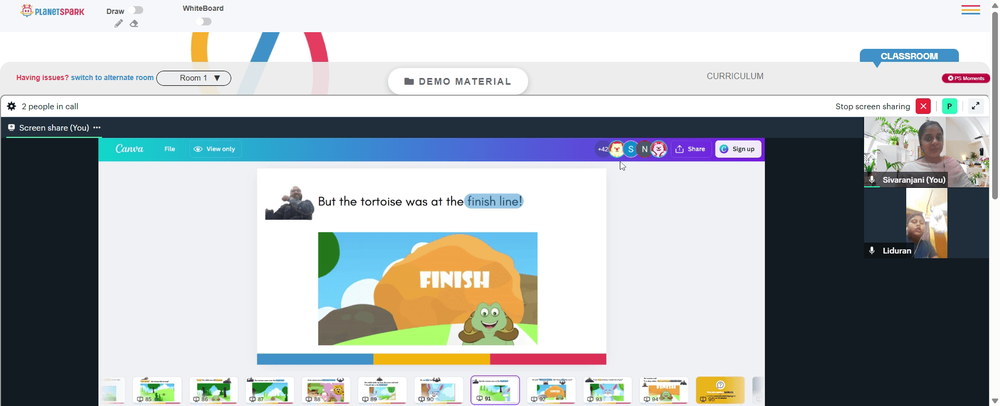The width and height of the screenshot is (1000, 406).
Task: Click Sivaranjani (You) video tile
Action: tap(927, 152)
